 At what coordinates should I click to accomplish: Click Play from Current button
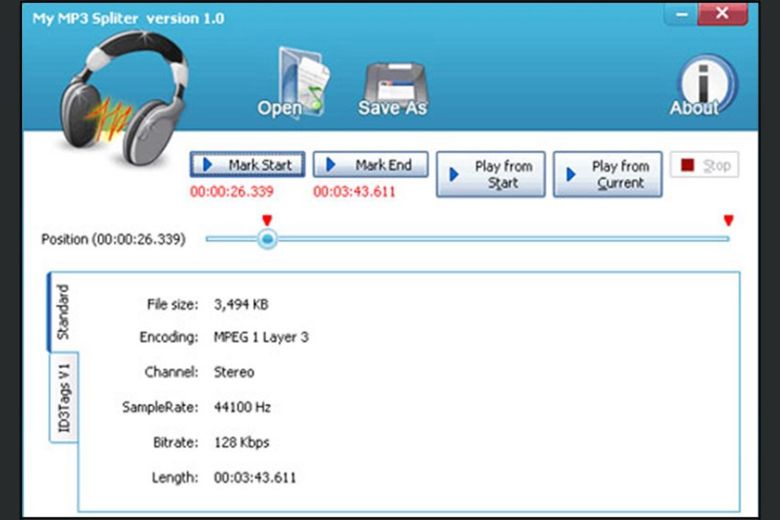[608, 174]
